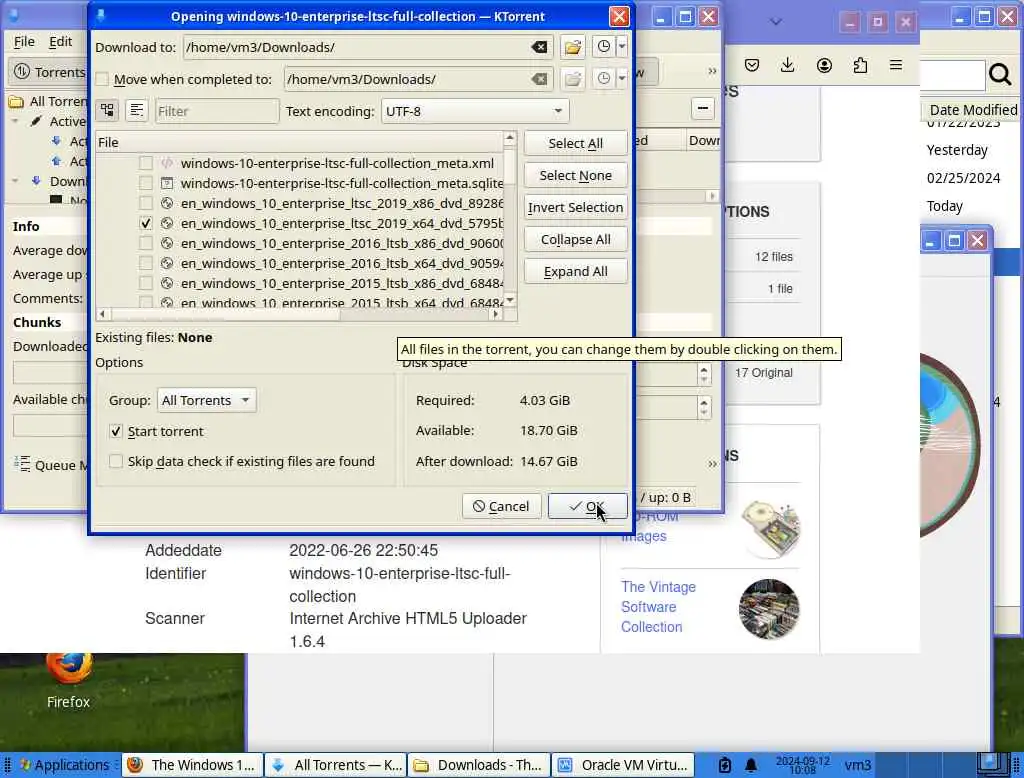Image resolution: width=1024 pixels, height=778 pixels.
Task: Collapse the Downloads group in KTorrent sidebar
Action: [15, 181]
